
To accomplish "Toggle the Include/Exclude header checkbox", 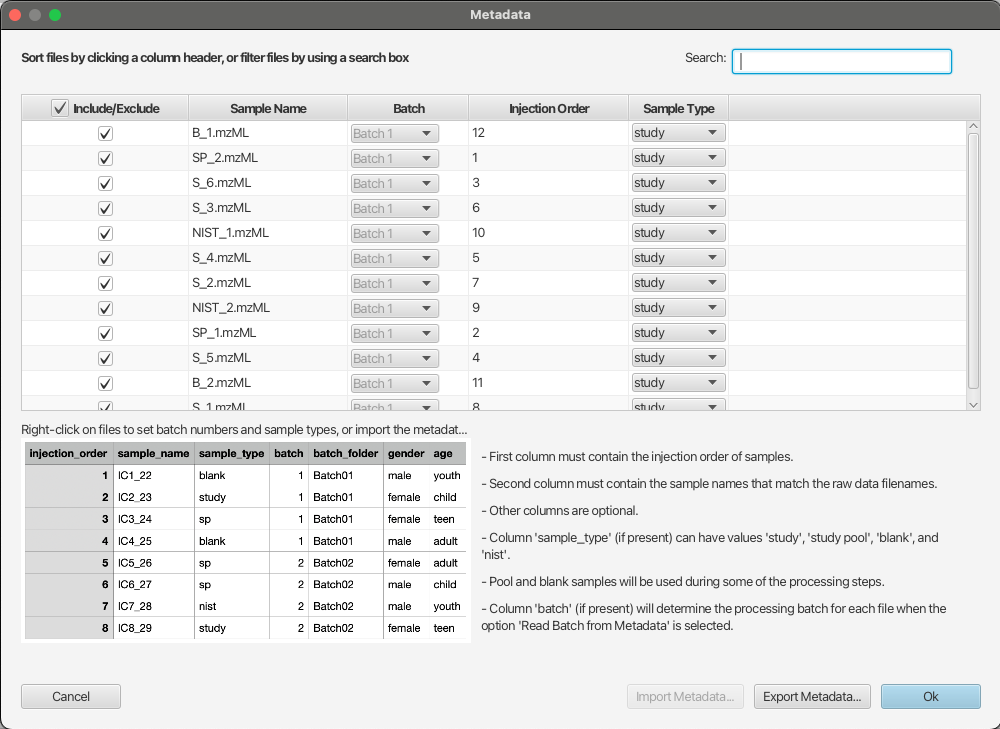I will [x=59, y=108].
